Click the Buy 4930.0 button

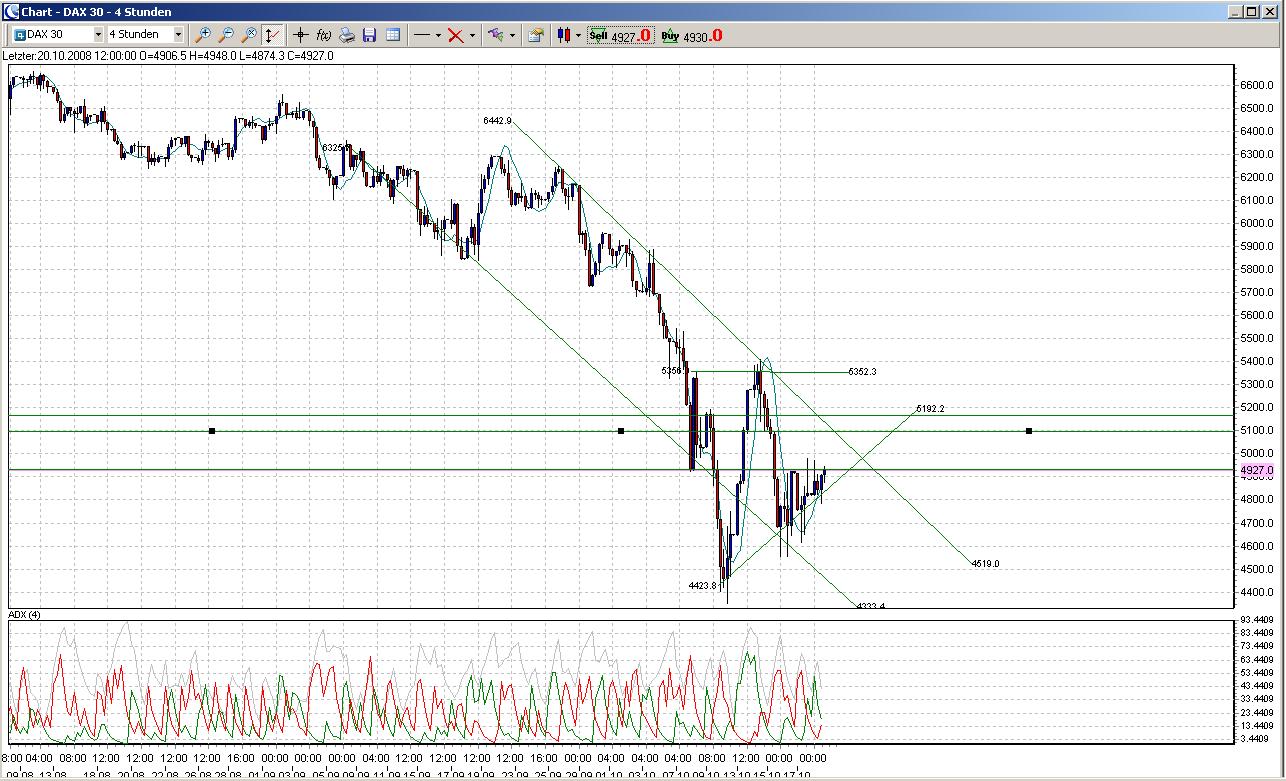[691, 35]
